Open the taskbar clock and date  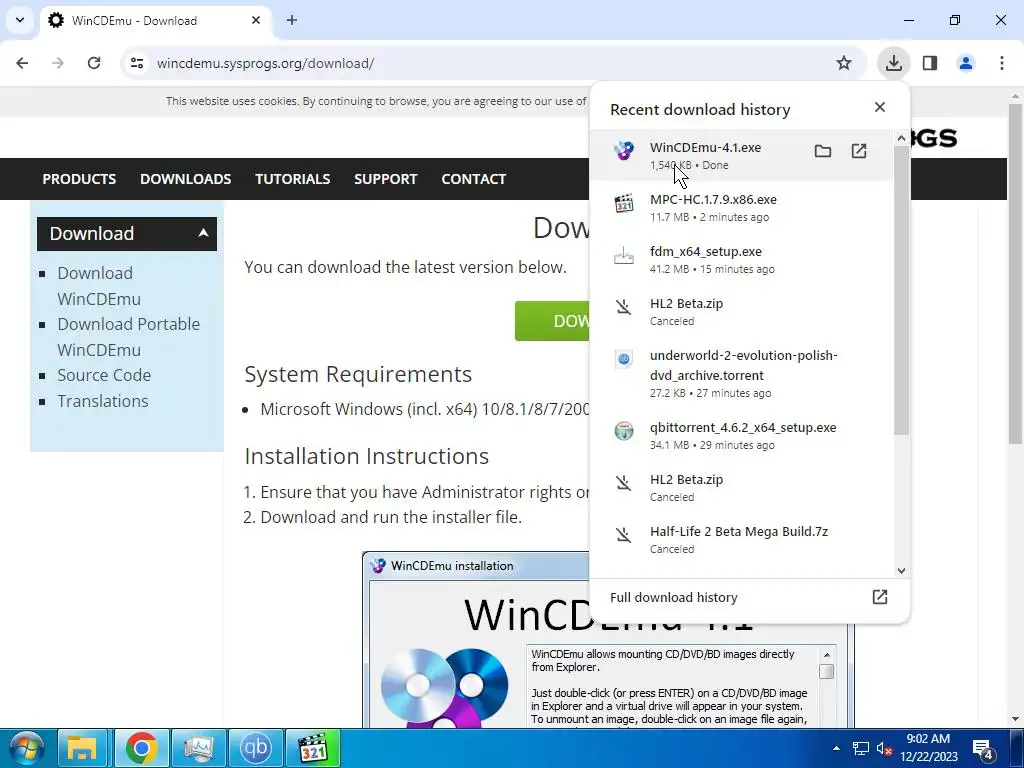929,748
